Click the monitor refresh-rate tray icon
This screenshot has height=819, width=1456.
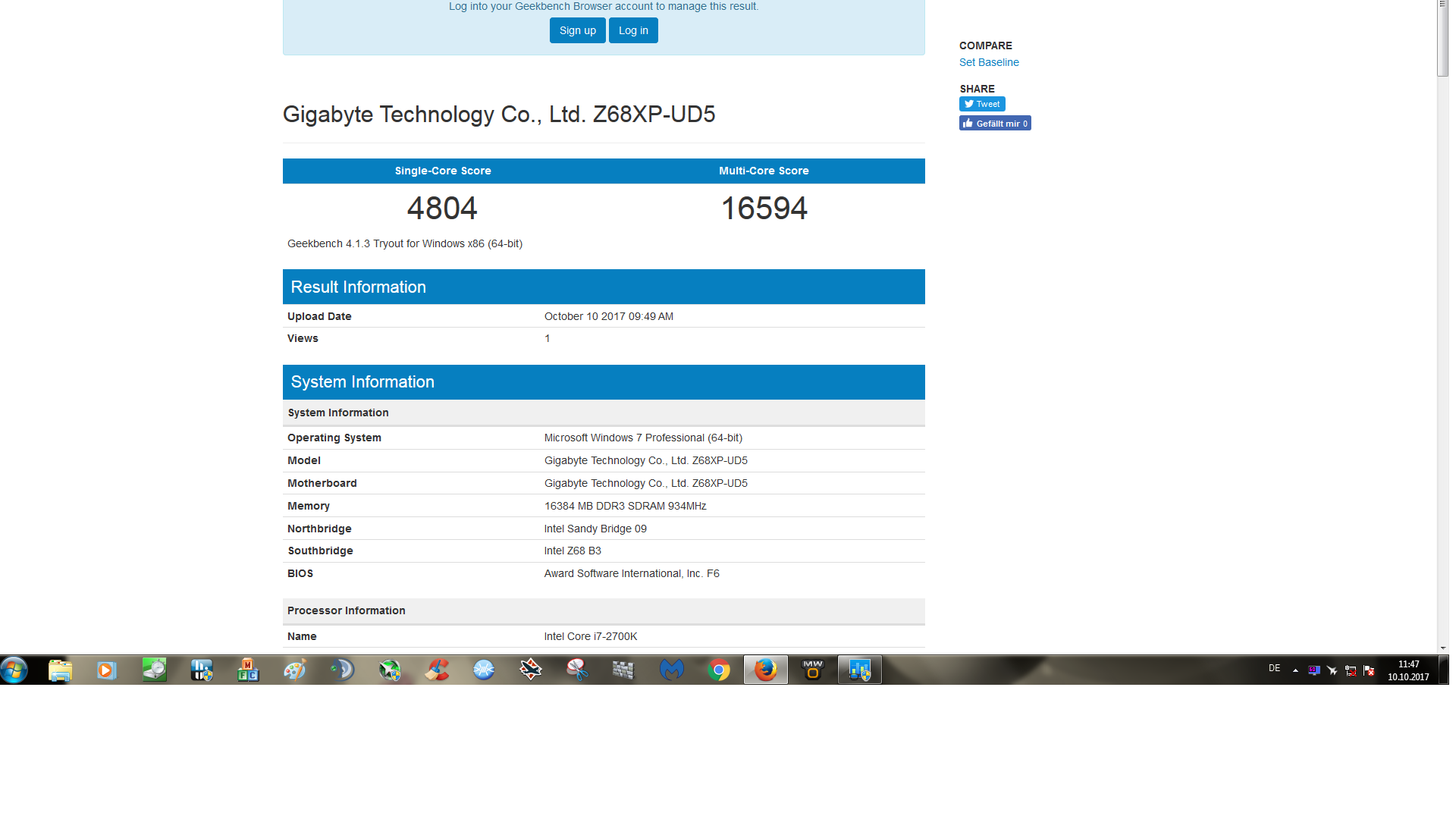(x=1314, y=670)
